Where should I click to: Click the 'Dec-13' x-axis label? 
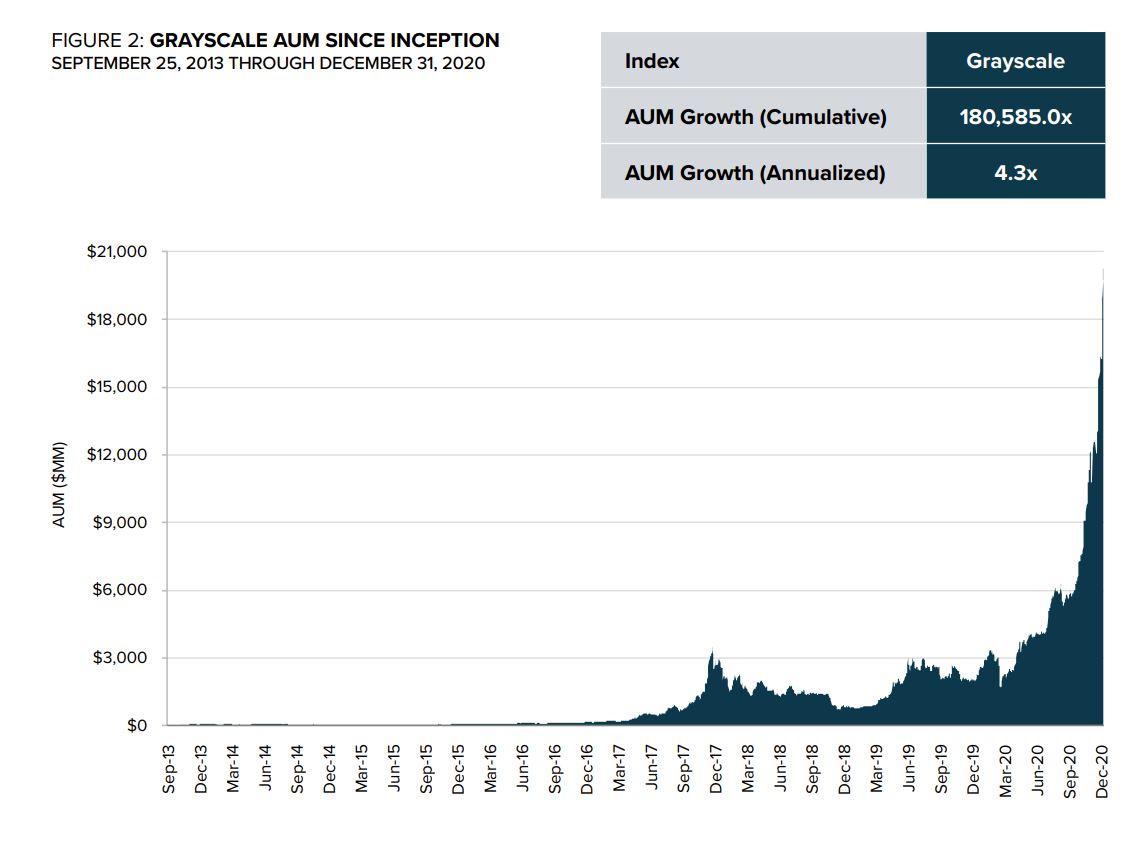pyautogui.click(x=201, y=769)
